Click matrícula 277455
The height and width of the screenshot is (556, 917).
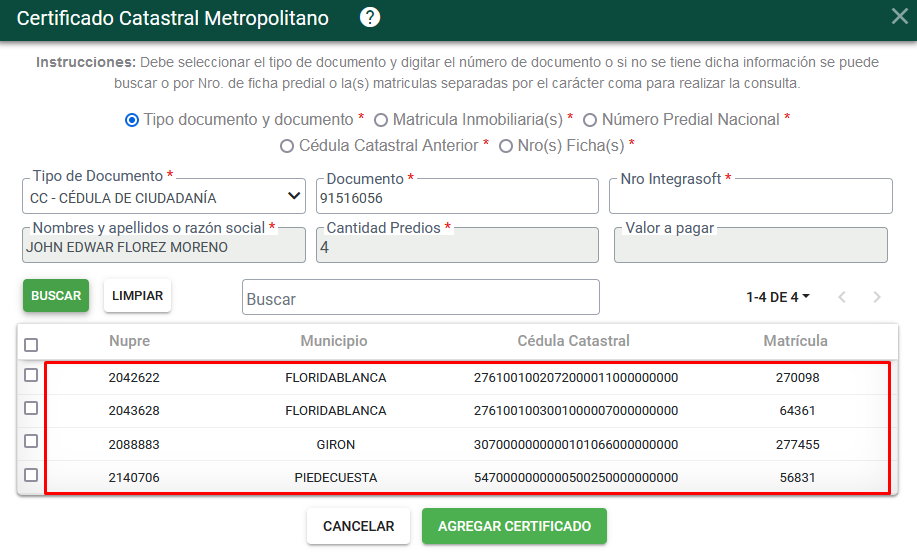point(798,444)
